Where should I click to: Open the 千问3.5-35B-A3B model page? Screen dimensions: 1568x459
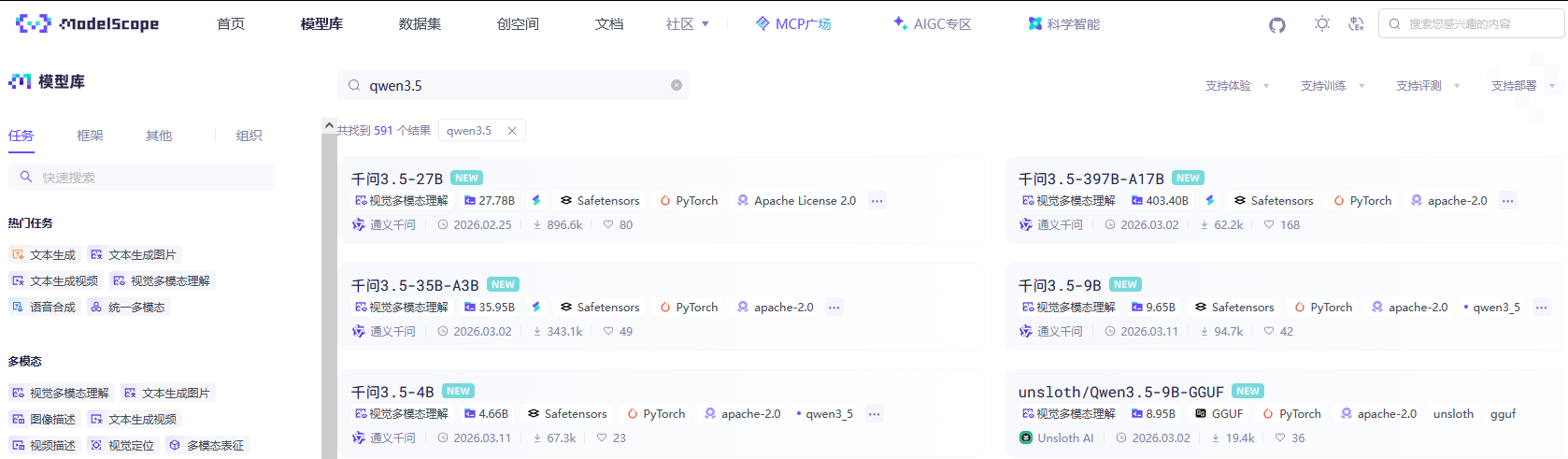[x=415, y=285]
